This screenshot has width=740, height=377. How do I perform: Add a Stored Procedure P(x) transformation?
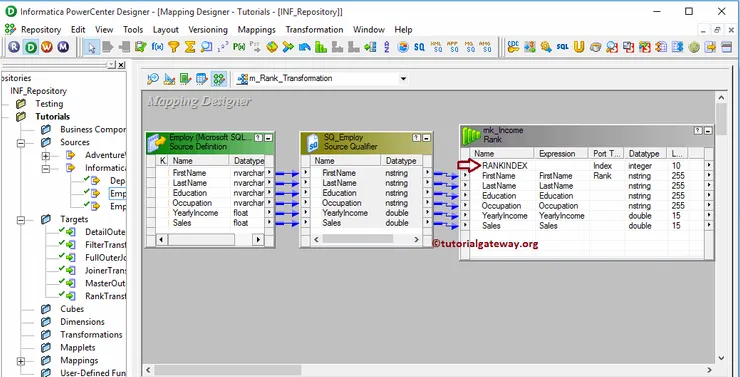pyautogui.click(x=239, y=47)
